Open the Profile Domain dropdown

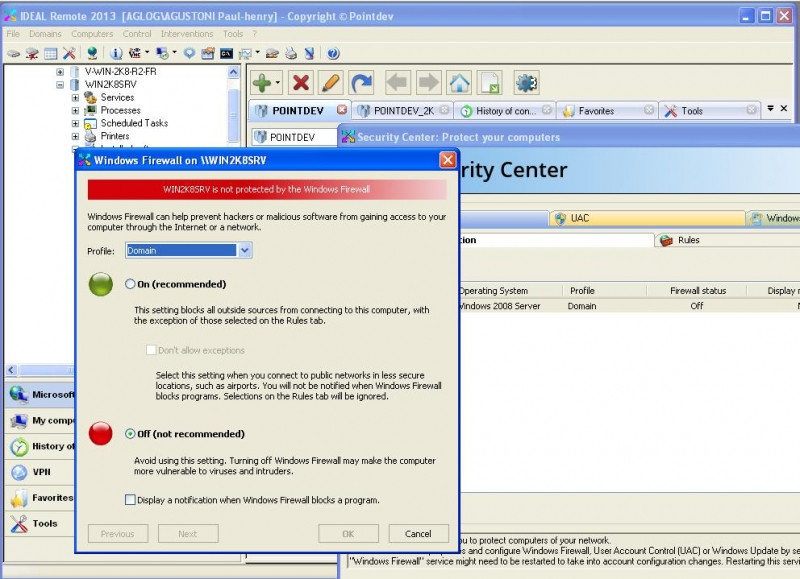(x=245, y=250)
